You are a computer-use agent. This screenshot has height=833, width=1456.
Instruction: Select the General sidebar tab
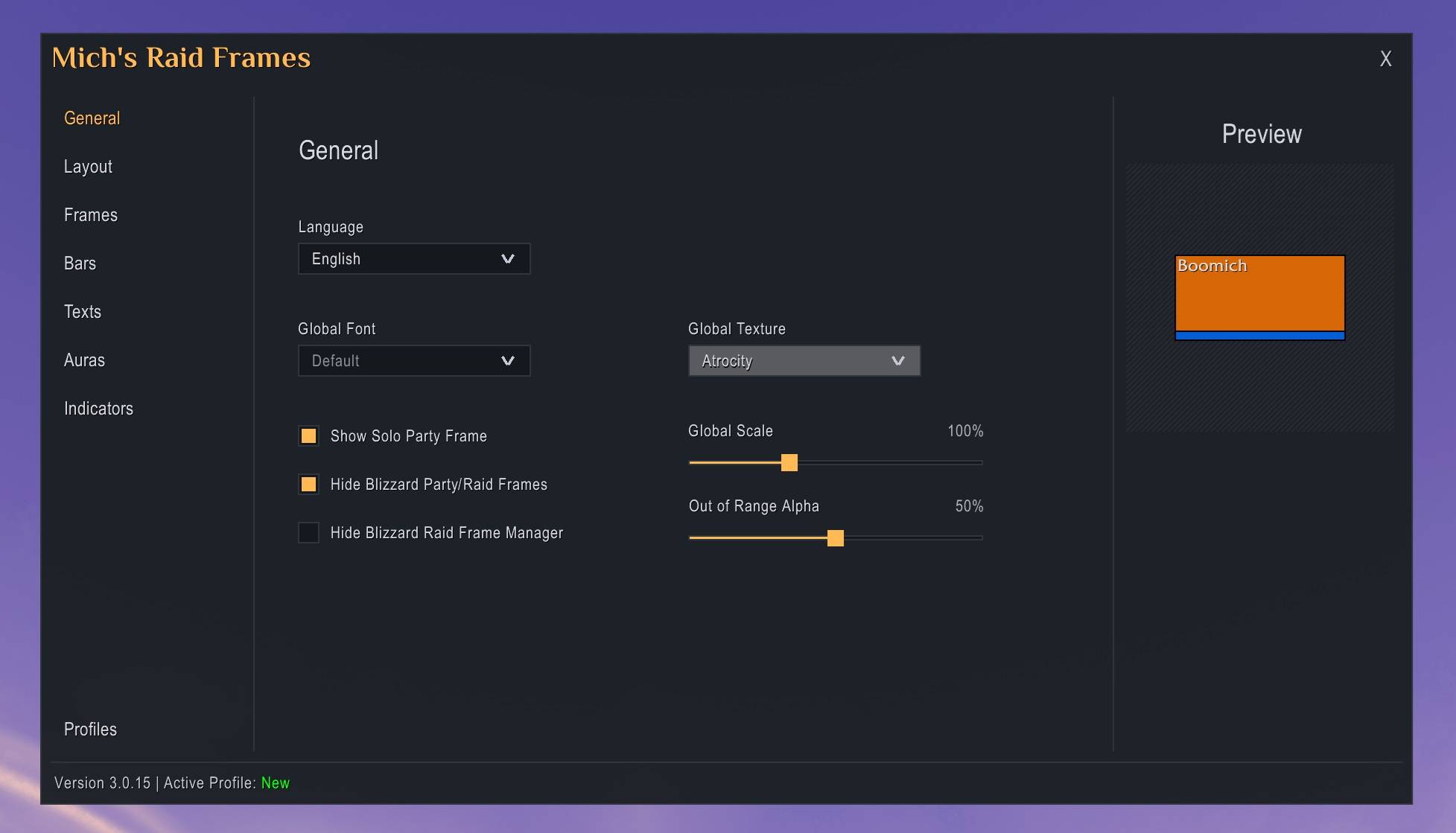[92, 118]
